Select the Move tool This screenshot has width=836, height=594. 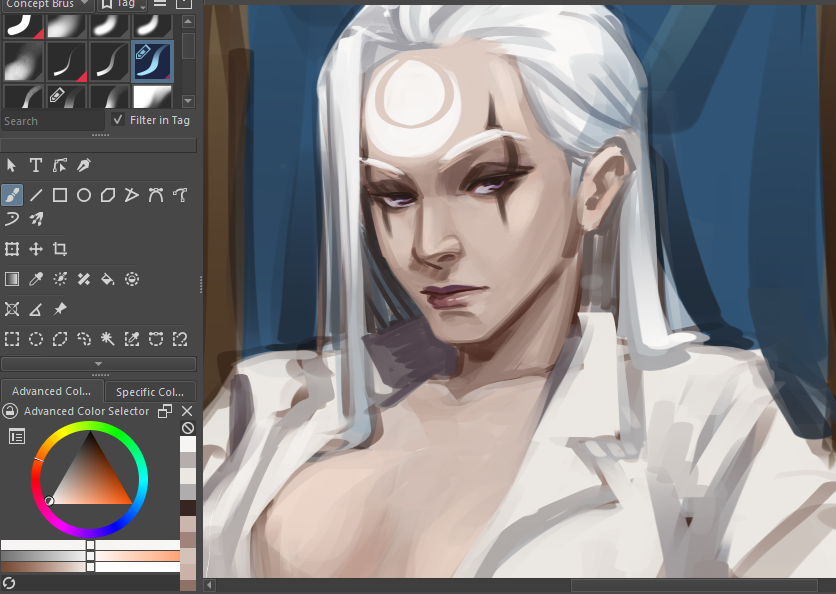pos(36,249)
